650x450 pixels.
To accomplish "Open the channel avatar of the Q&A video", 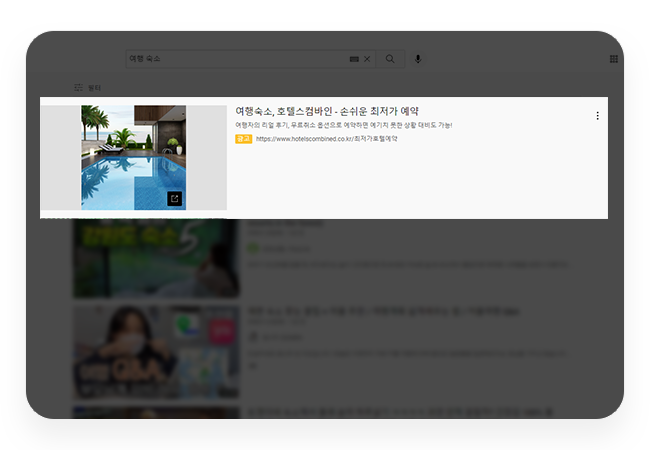I will pyautogui.click(x=253, y=339).
